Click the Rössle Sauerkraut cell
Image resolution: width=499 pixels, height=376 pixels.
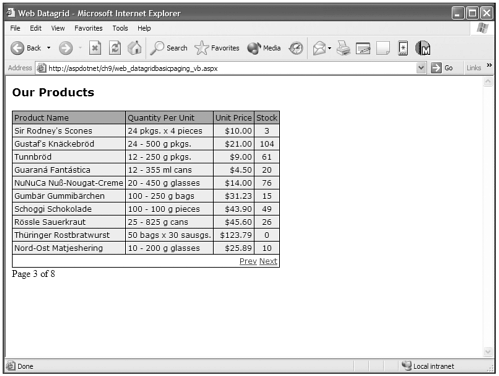click(69, 222)
